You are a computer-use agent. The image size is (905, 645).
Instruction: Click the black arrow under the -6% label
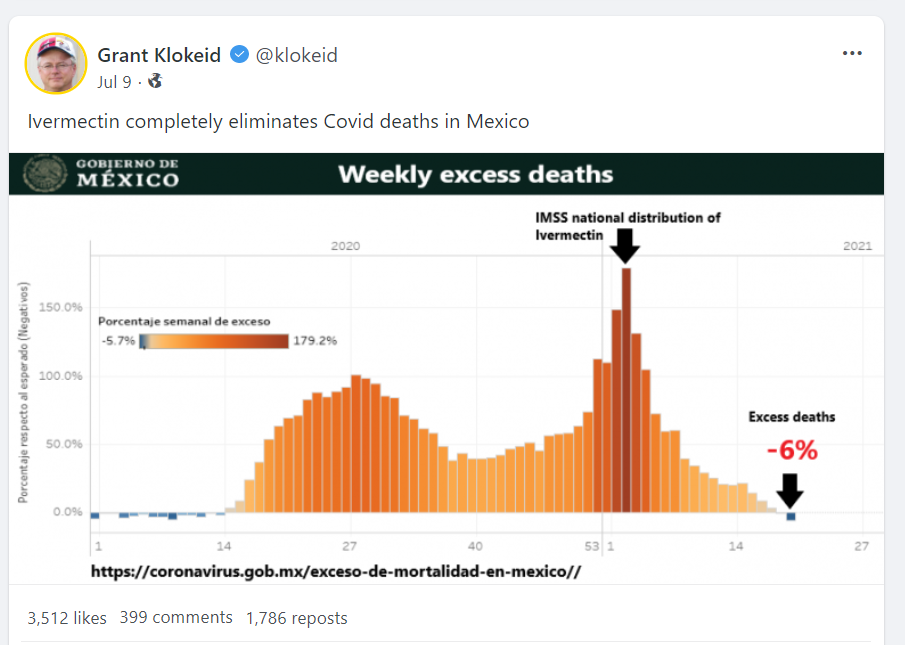790,490
